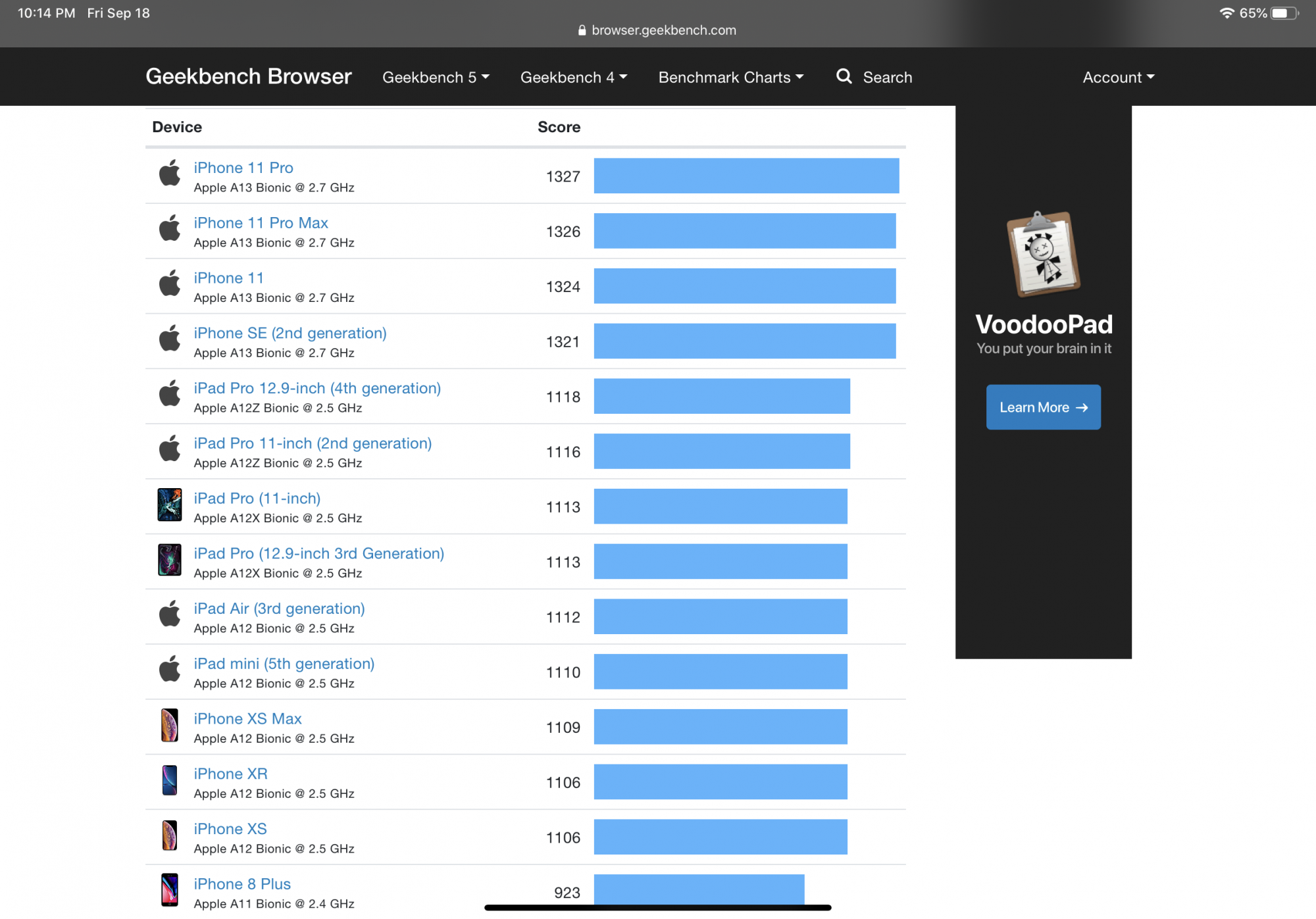
Task: Open the Geekbench 5 dropdown menu
Action: (x=436, y=77)
